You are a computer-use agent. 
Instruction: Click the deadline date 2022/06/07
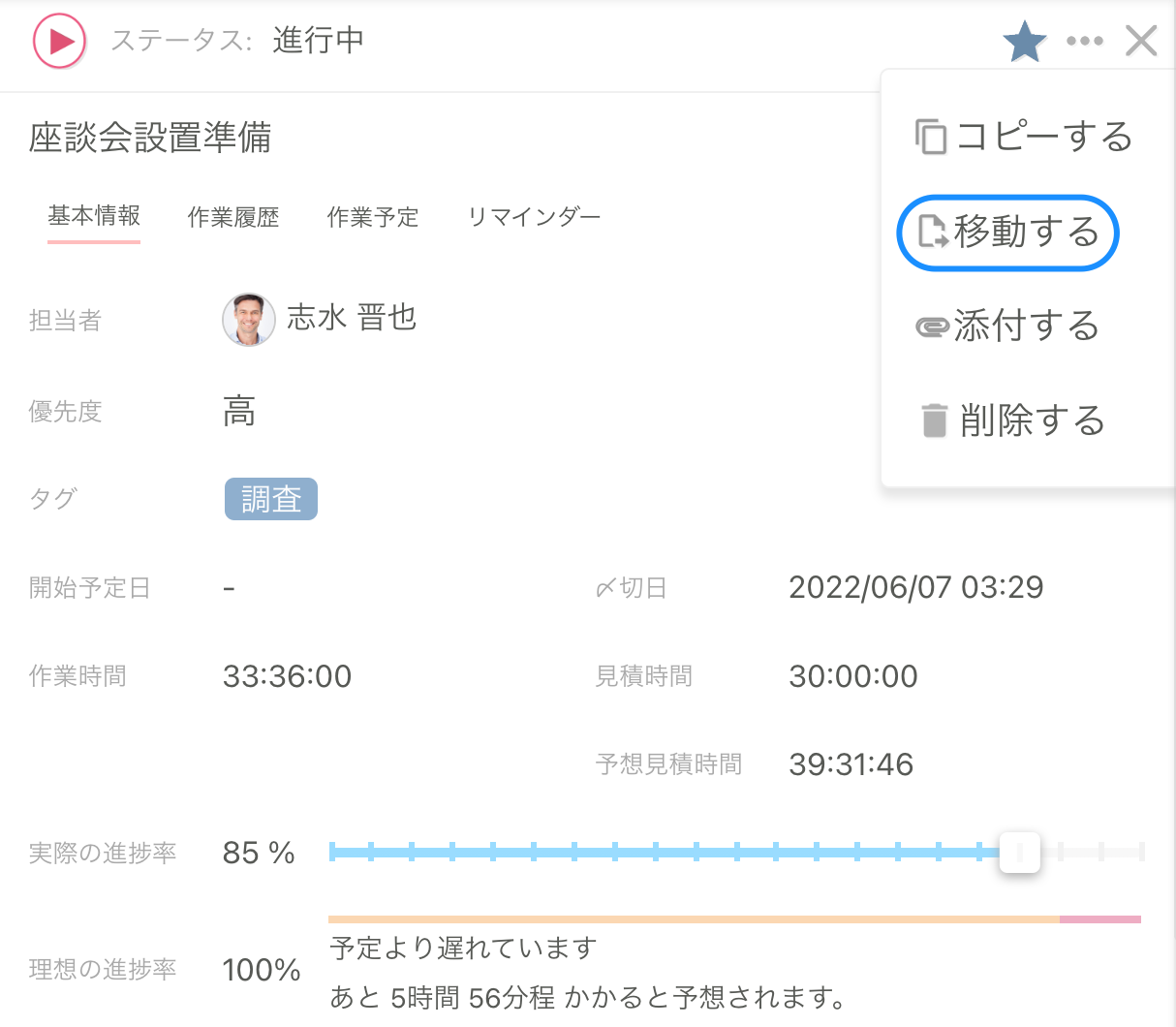[x=915, y=586]
